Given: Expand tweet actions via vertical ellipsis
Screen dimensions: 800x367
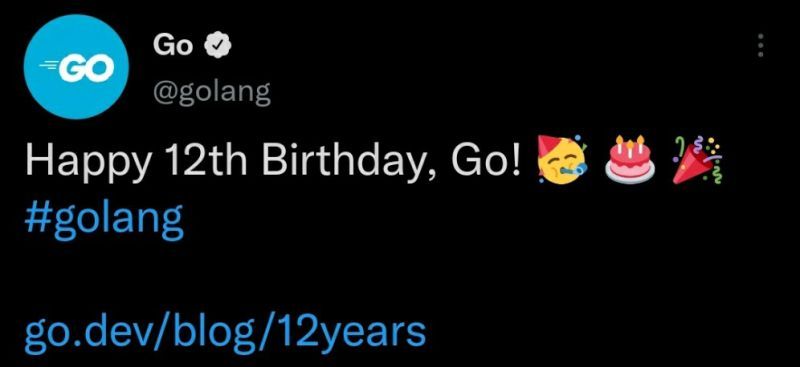Looking at the screenshot, I should tap(761, 45).
